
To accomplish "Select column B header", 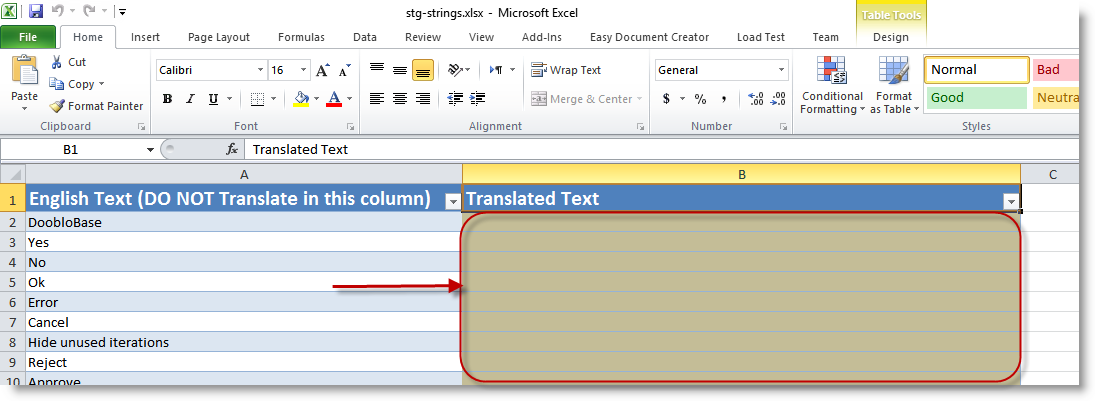I will [741, 174].
